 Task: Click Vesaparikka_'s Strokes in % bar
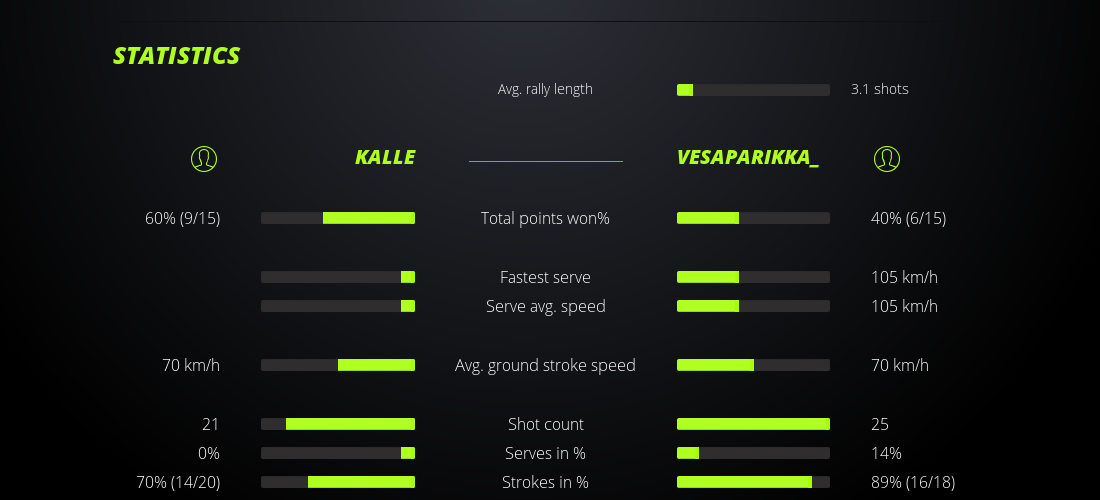(x=753, y=482)
